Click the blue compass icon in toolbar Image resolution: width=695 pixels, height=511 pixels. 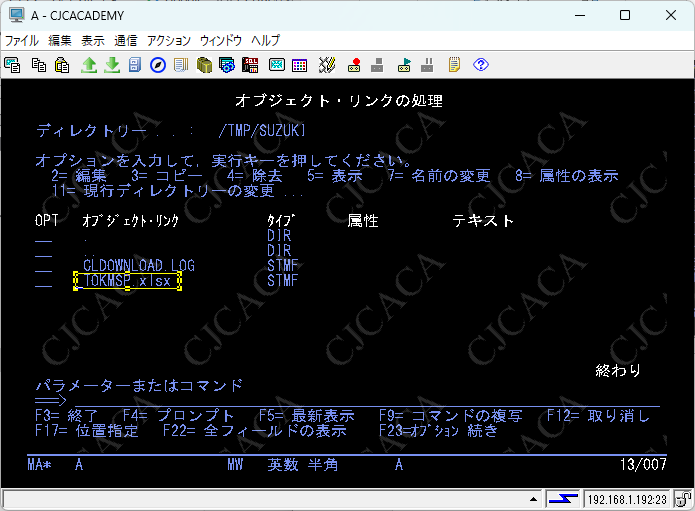[x=158, y=65]
